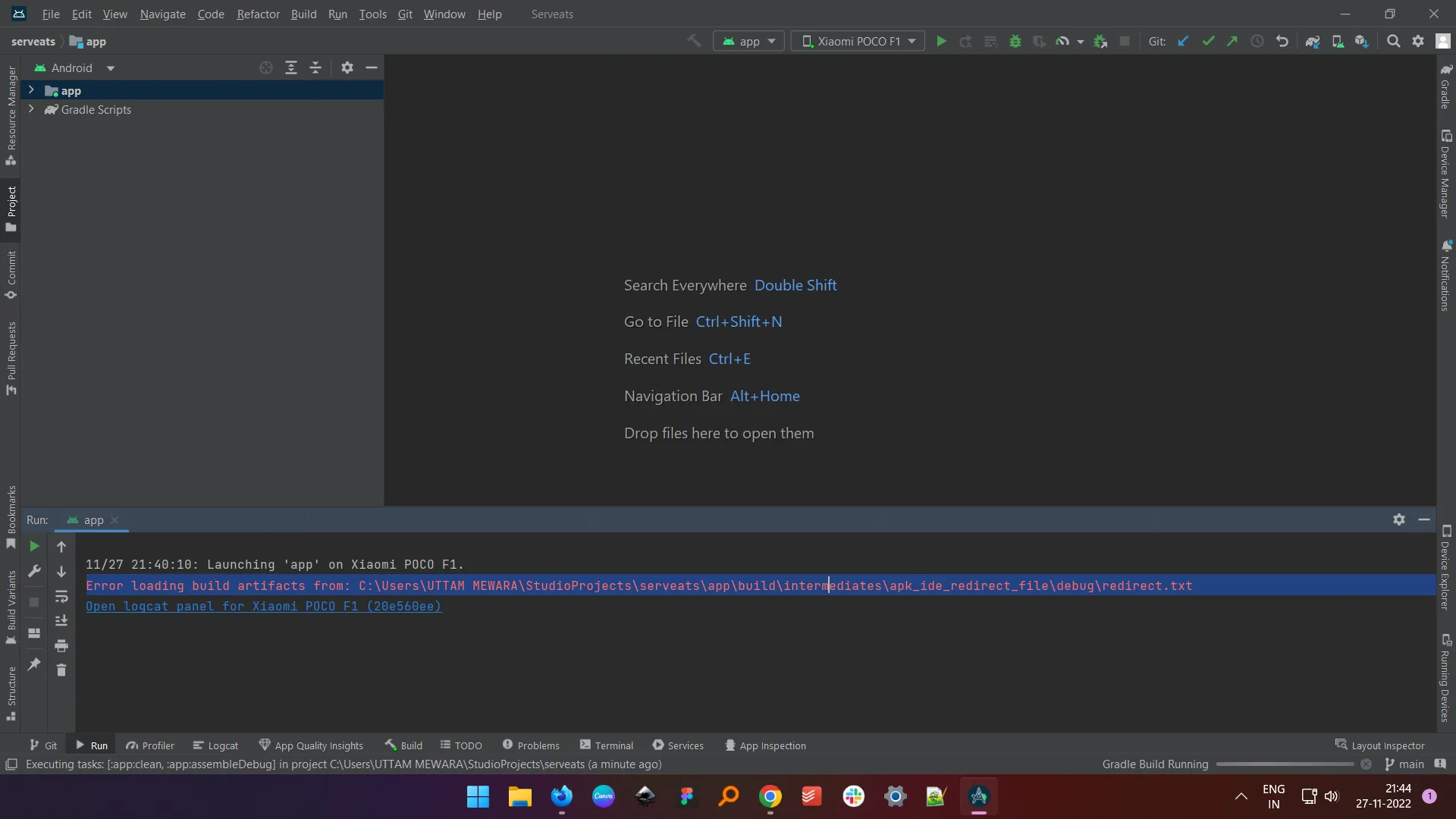The image size is (1456, 819).
Task: Toggle Soft-Wrap in Run console
Action: point(61,597)
